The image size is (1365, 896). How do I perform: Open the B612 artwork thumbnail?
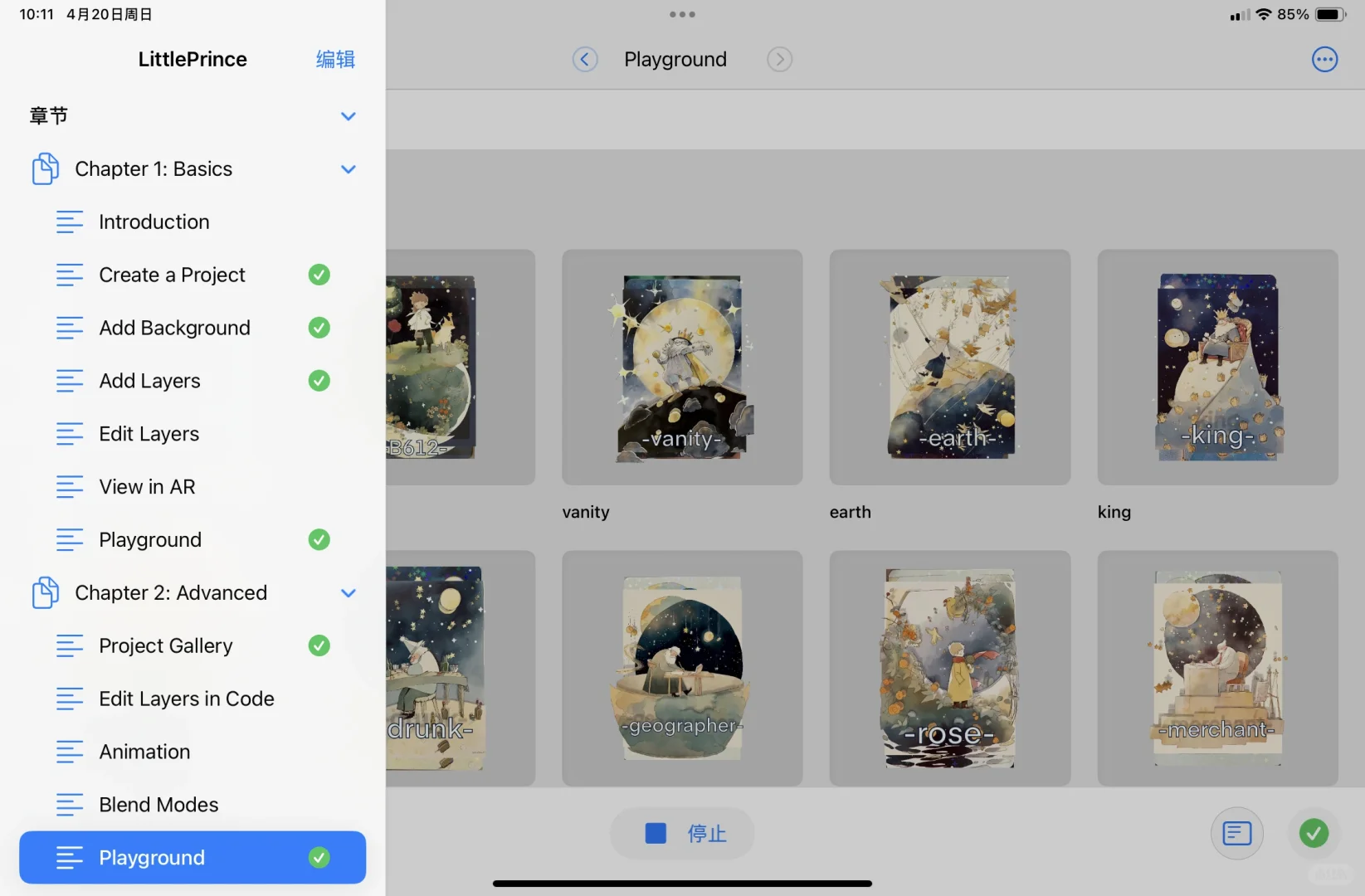461,368
